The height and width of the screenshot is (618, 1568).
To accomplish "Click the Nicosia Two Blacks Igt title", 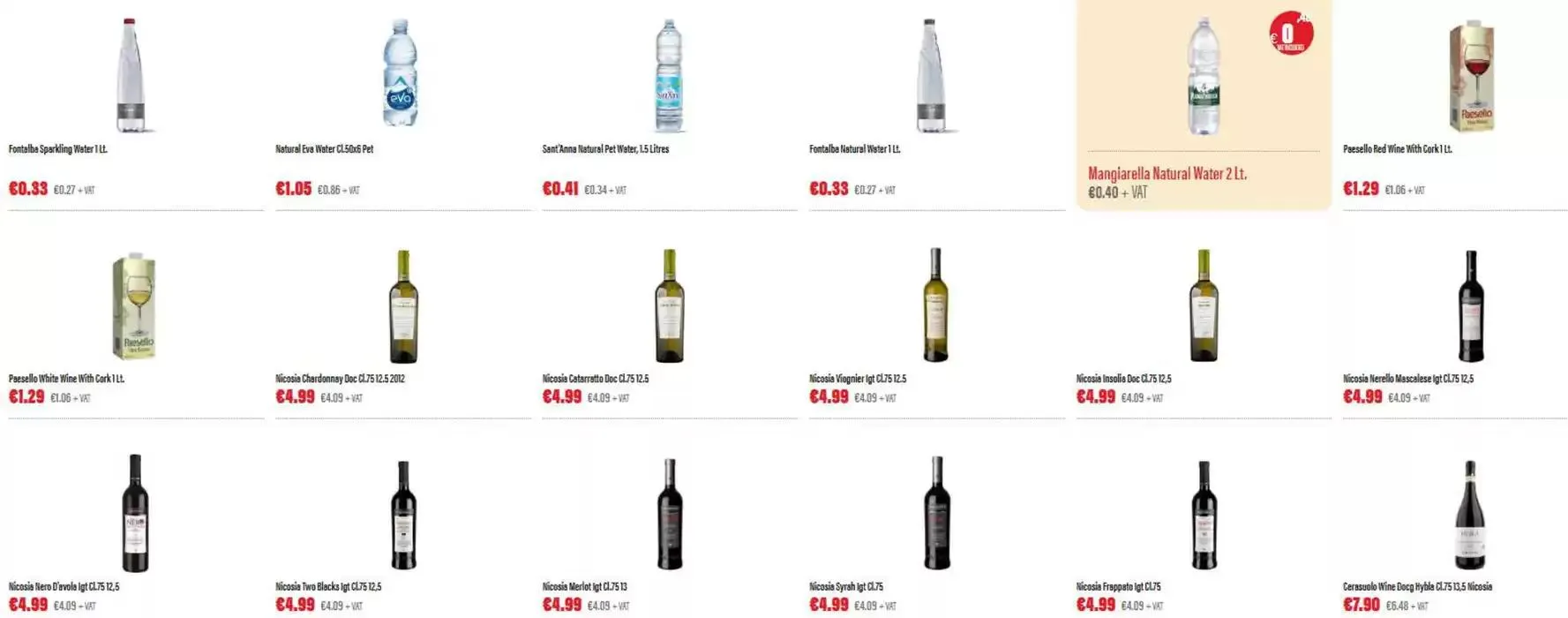I will coord(328,586).
